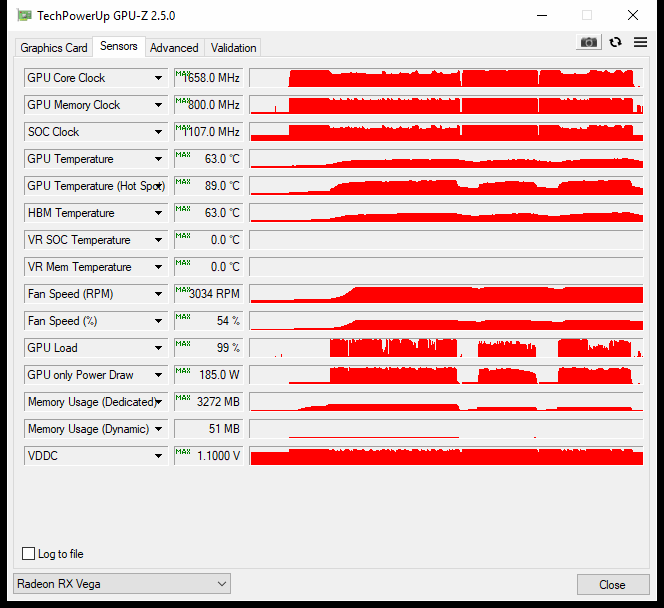Open the VR Mem Temperature dropdown
Screen dimensions: 664x608
point(158,267)
